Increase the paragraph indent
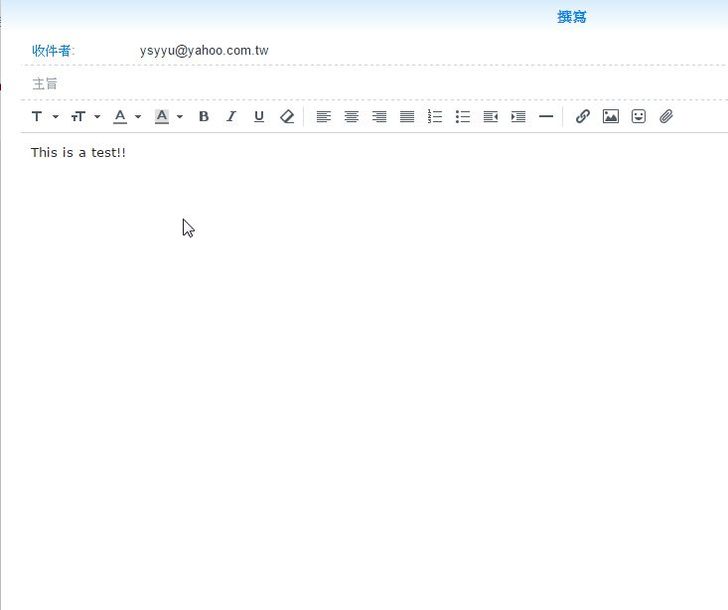Screen dimensions: 728x610 [518, 116]
